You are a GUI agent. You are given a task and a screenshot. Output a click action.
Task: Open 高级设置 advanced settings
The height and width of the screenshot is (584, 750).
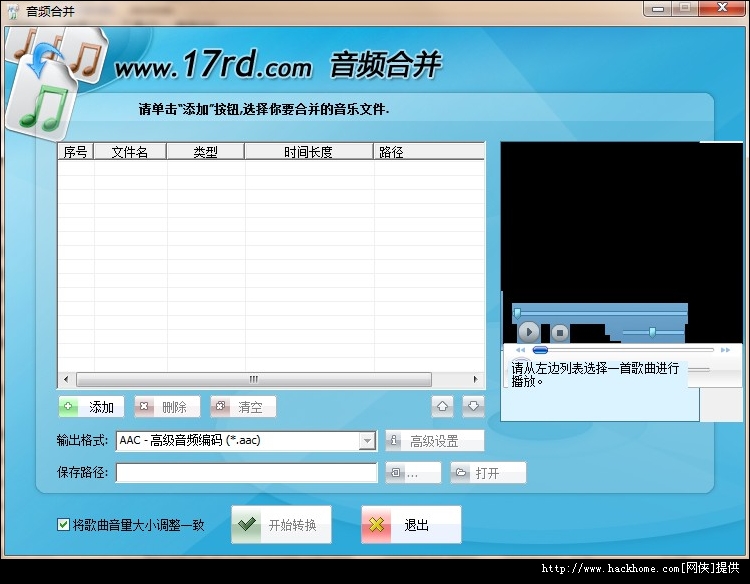tap(435, 441)
